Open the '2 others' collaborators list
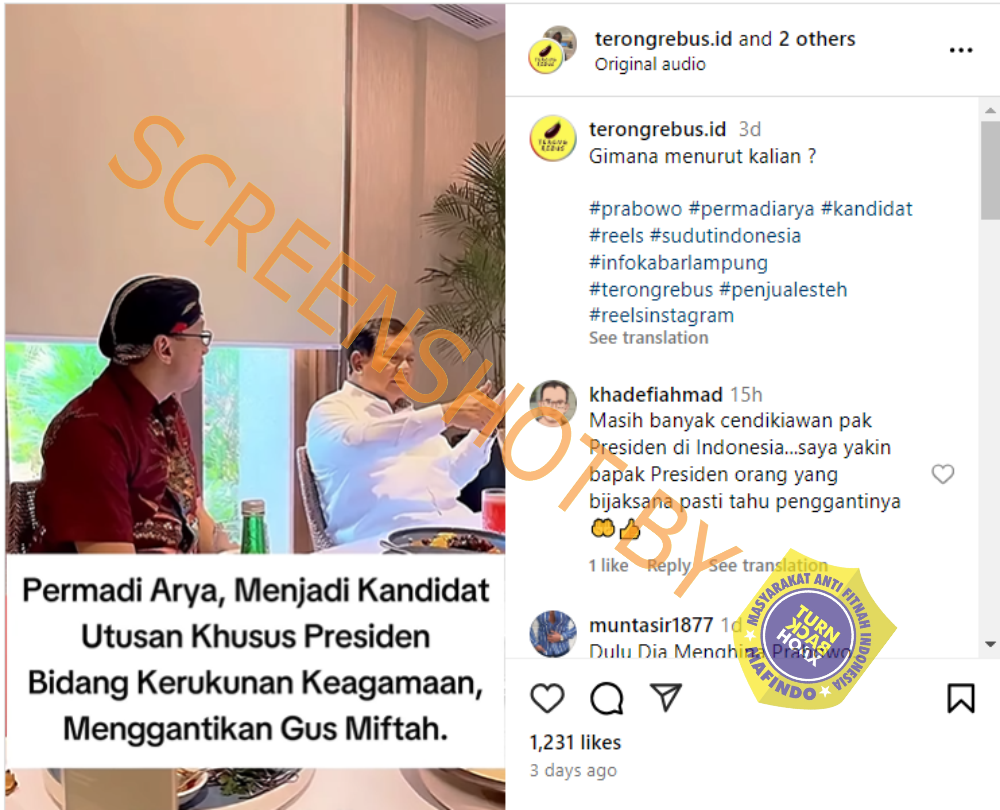 click(816, 39)
